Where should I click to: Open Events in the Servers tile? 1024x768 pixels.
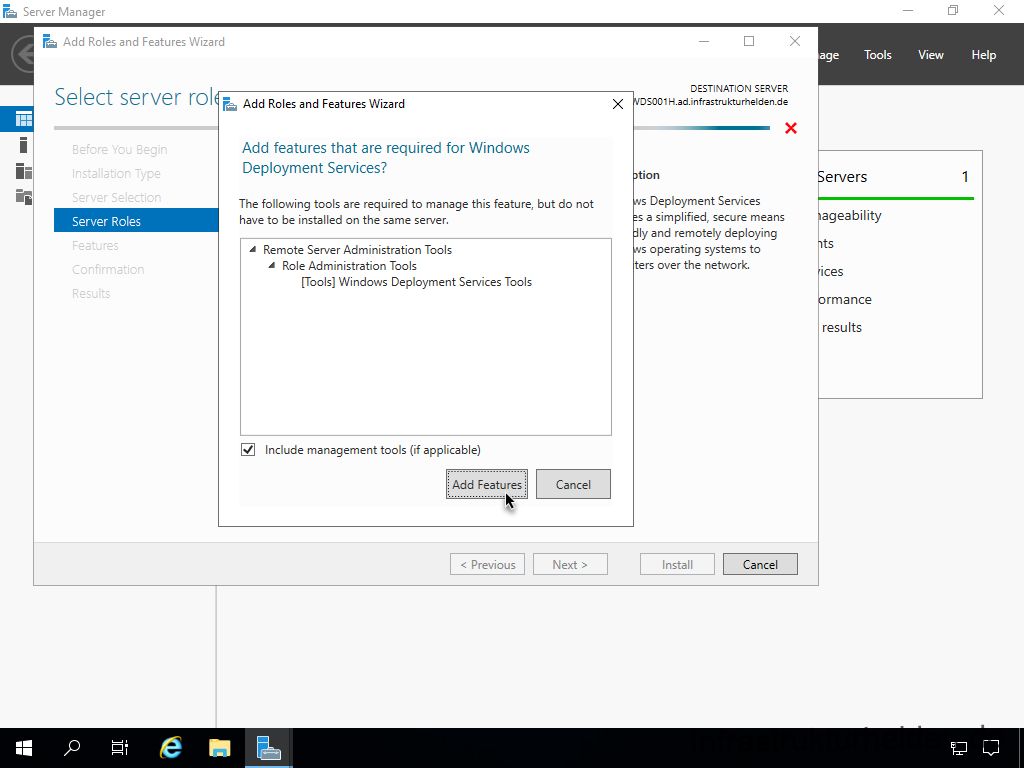coord(827,244)
